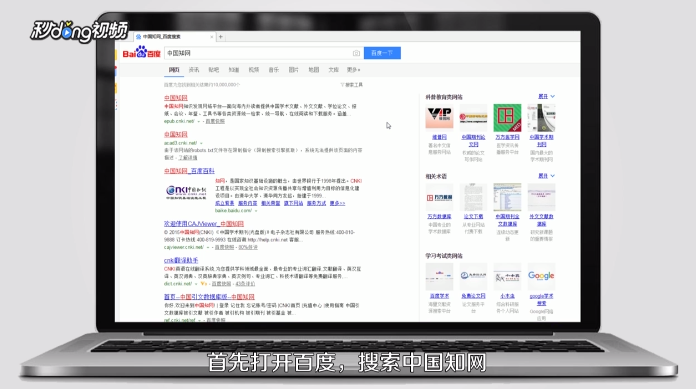Open the google学术搜索 text link
The height and width of the screenshot is (389, 696).
coord(541,300)
